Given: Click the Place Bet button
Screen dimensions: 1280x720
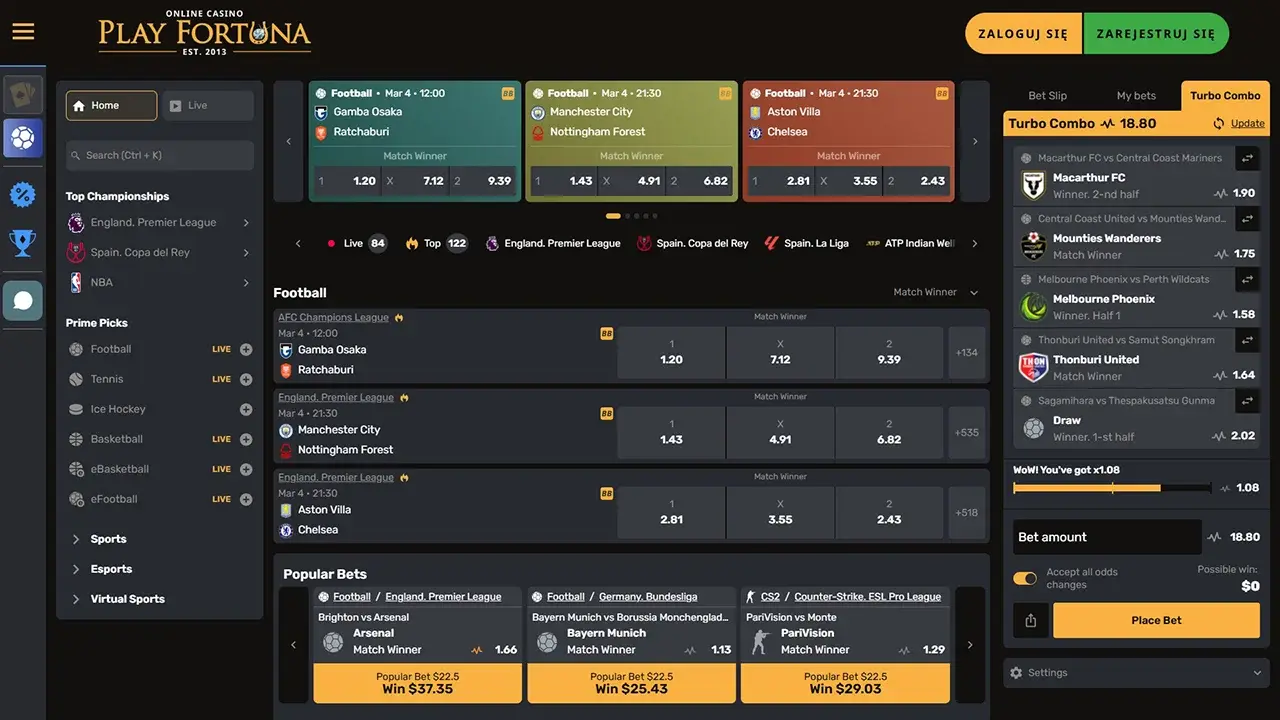Looking at the screenshot, I should (1156, 620).
